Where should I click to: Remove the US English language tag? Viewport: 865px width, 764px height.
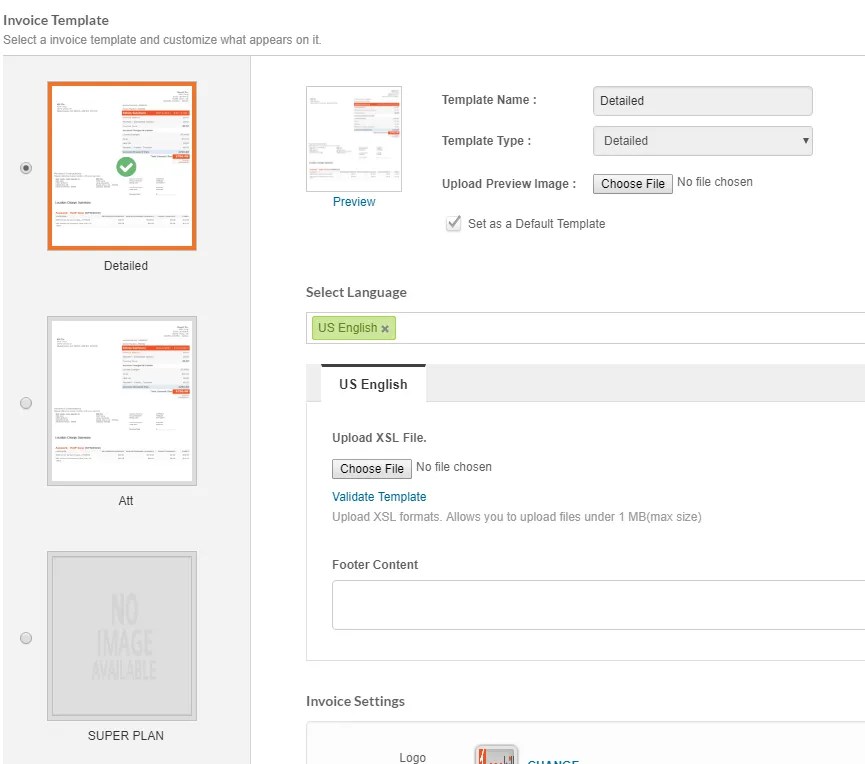385,329
